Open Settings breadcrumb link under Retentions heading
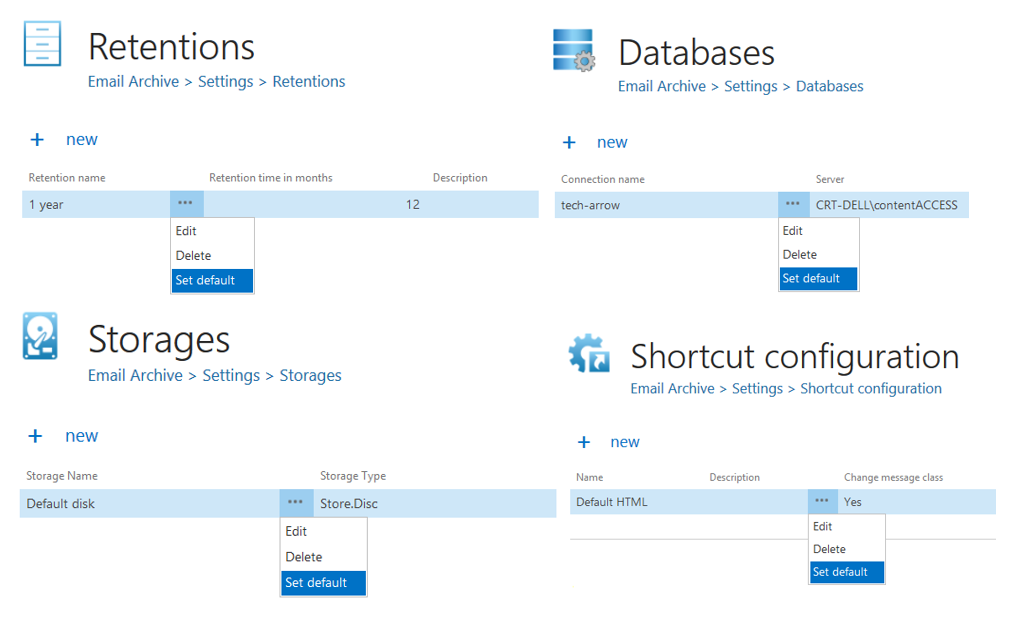The width and height of the screenshot is (1018, 625). tap(225, 82)
